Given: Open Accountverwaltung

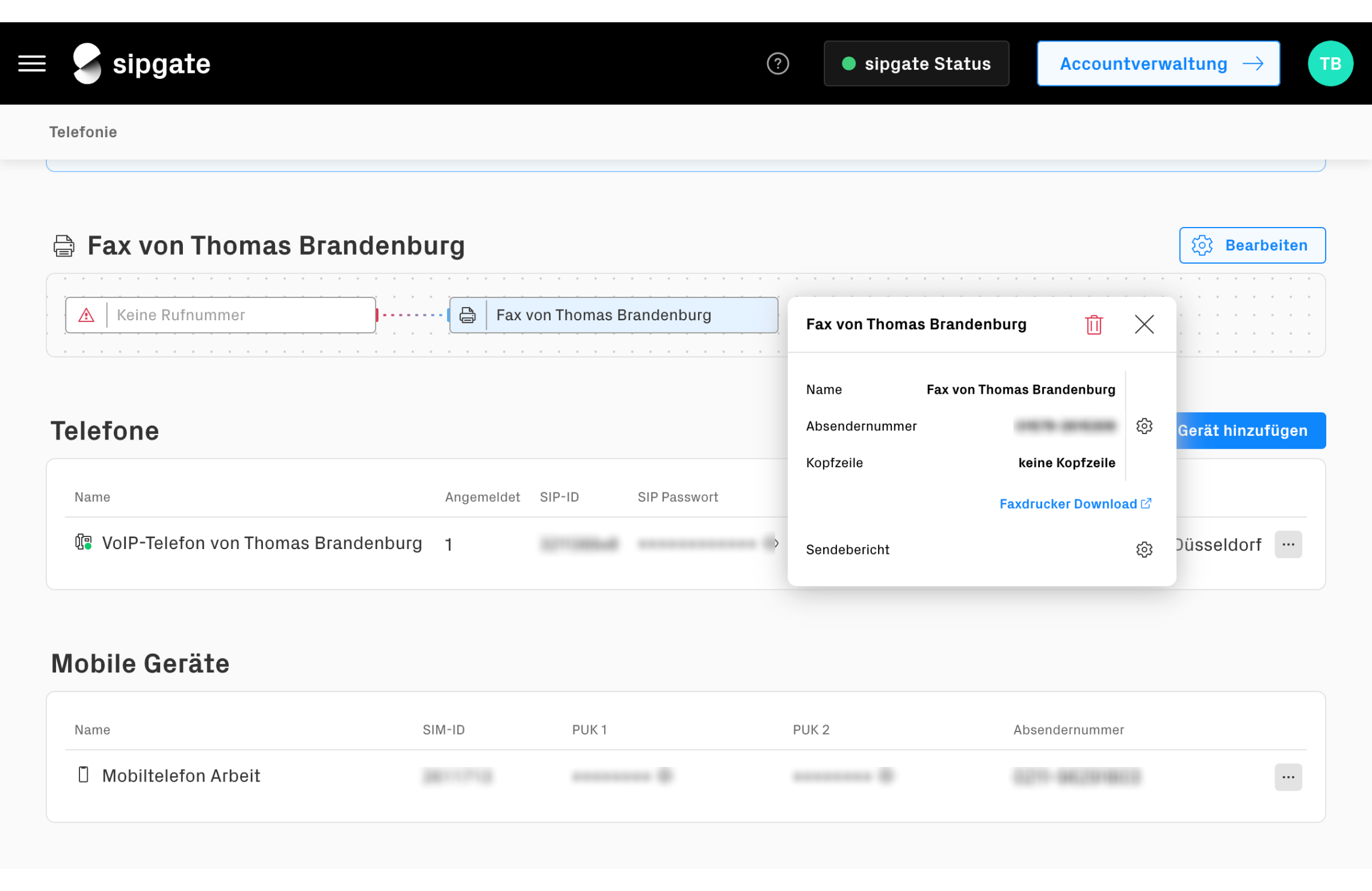Looking at the screenshot, I should point(1158,63).
